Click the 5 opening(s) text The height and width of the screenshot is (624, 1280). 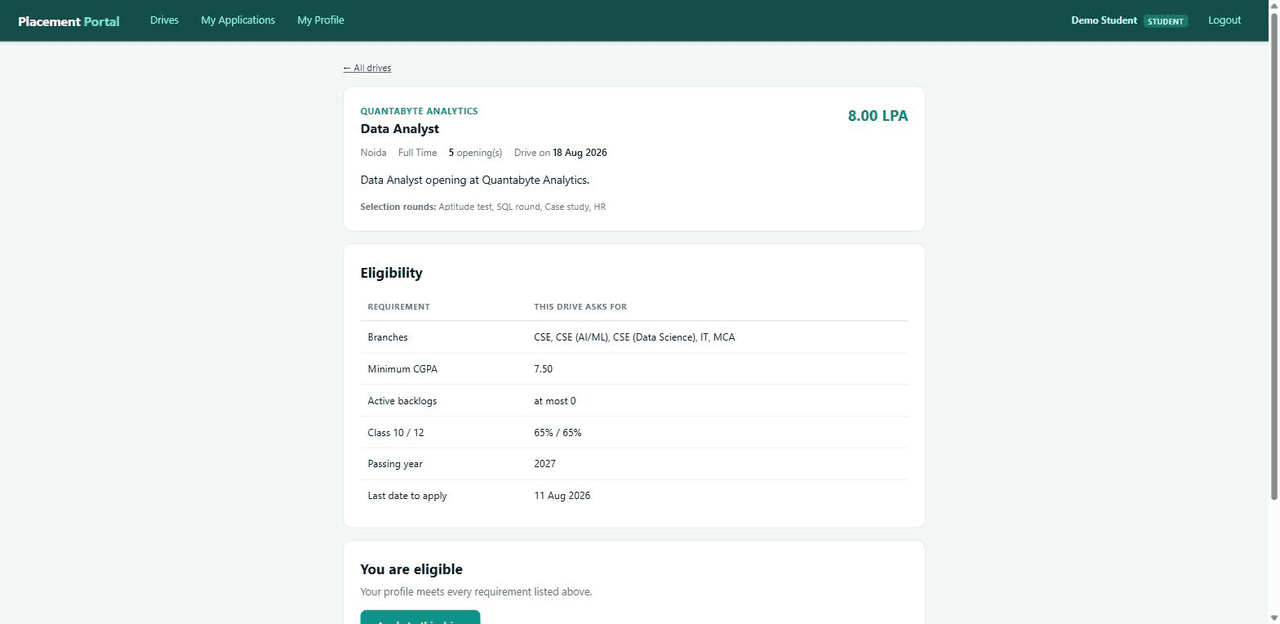click(x=475, y=153)
